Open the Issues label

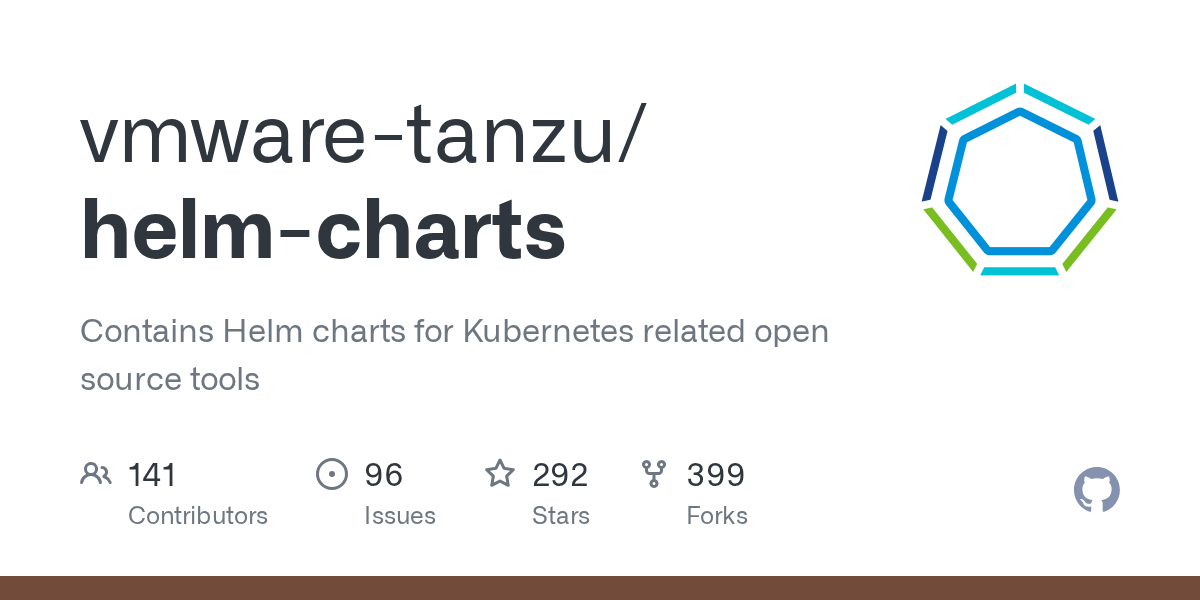coord(400,516)
